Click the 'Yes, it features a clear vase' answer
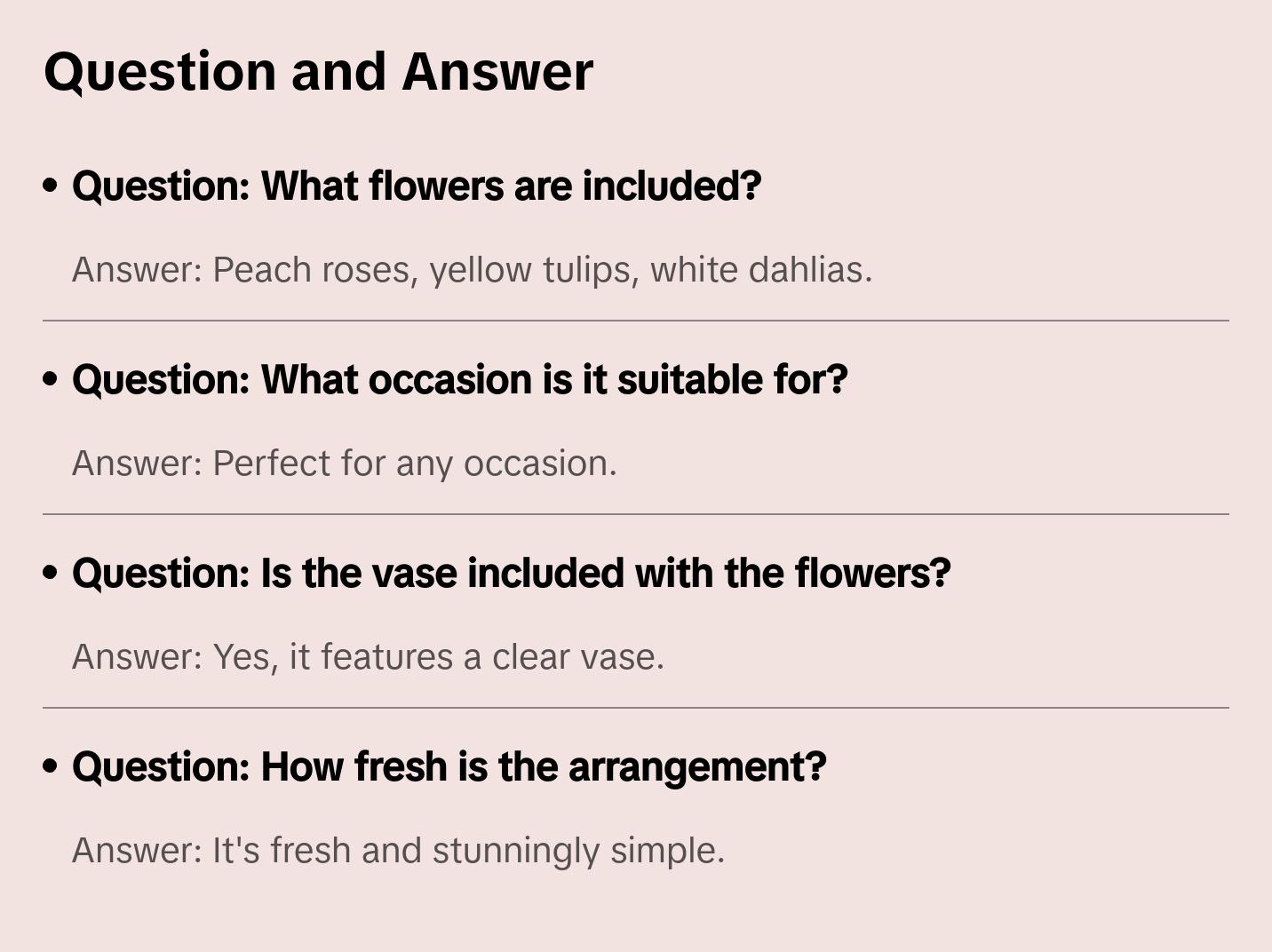This screenshot has height=952, width=1272. (x=438, y=657)
